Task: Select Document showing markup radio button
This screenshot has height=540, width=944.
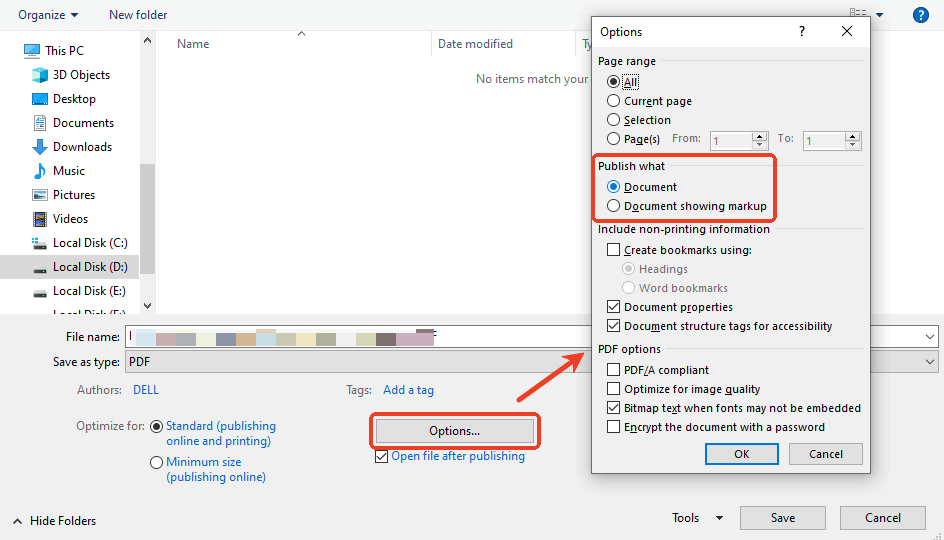Action: (x=614, y=206)
